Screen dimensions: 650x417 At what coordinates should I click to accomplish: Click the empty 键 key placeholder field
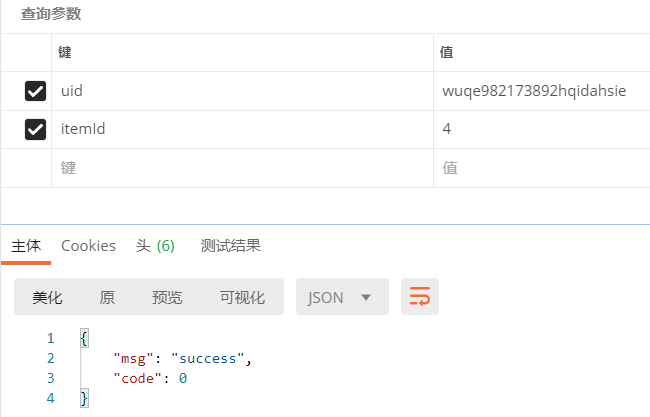(x=240, y=168)
